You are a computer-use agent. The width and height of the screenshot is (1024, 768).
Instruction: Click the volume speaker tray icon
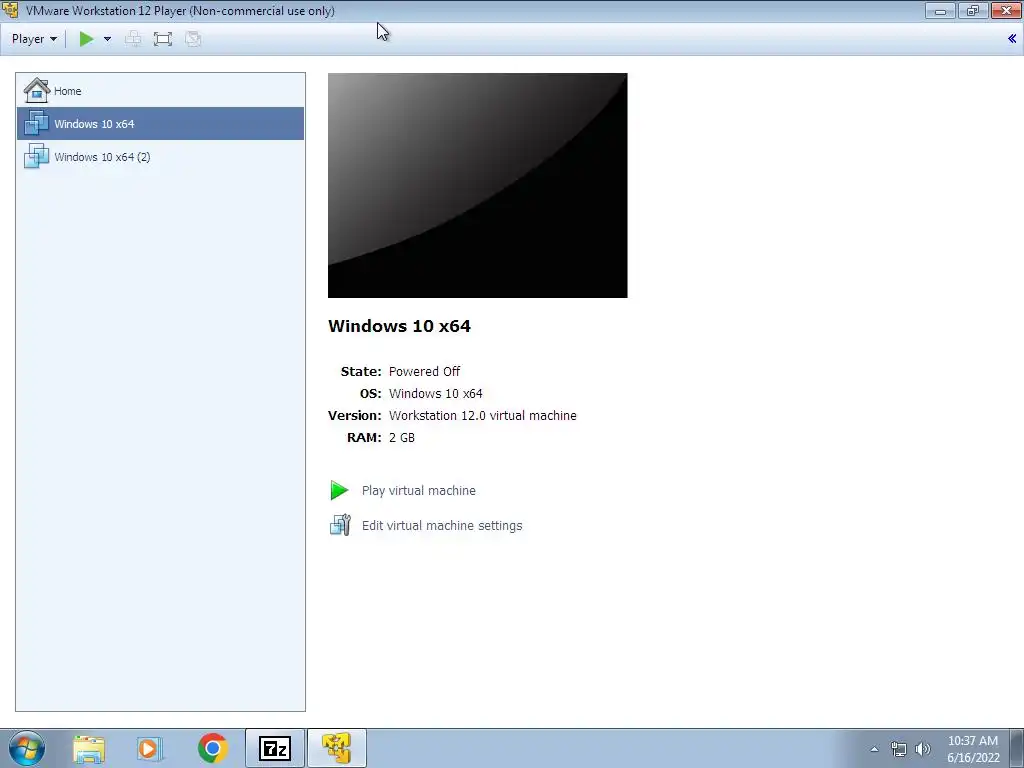pos(923,749)
